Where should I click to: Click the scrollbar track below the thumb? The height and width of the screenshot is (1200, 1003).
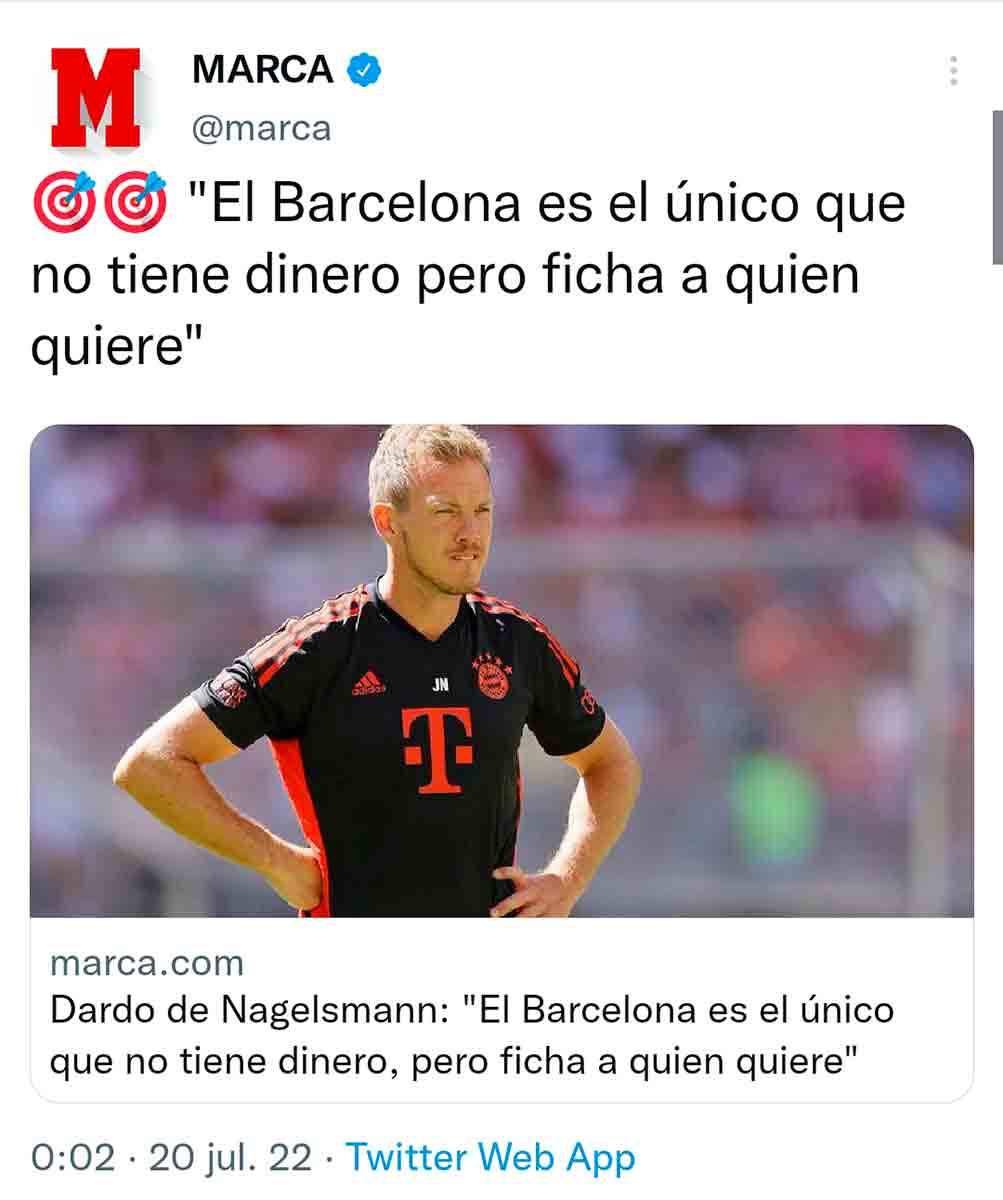coord(997,730)
